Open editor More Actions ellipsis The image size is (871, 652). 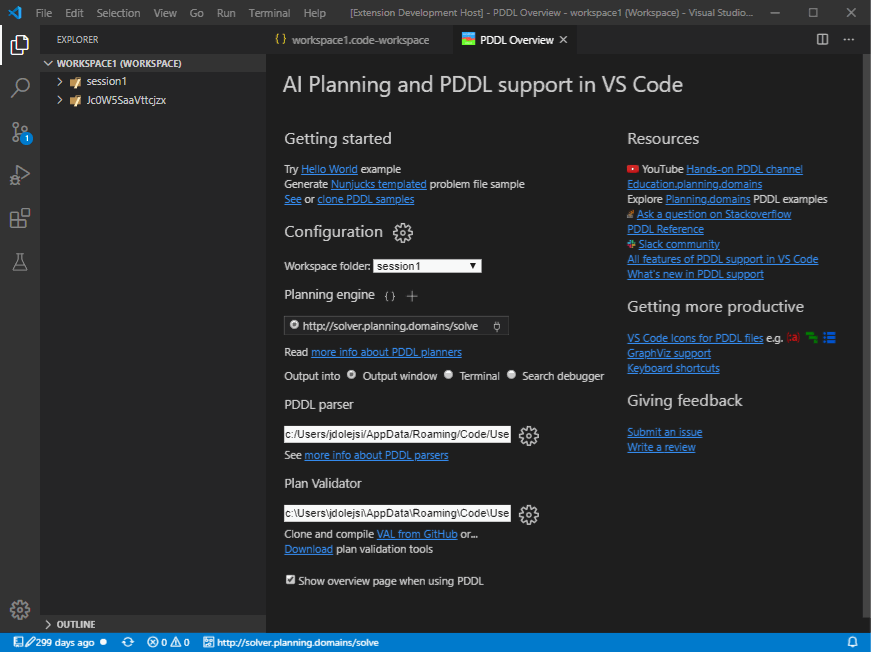[849, 39]
